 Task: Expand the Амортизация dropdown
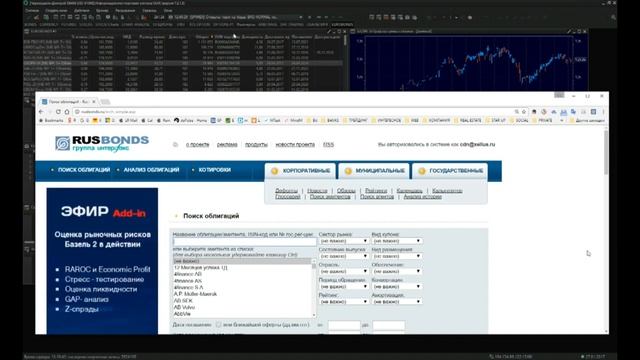point(397,302)
